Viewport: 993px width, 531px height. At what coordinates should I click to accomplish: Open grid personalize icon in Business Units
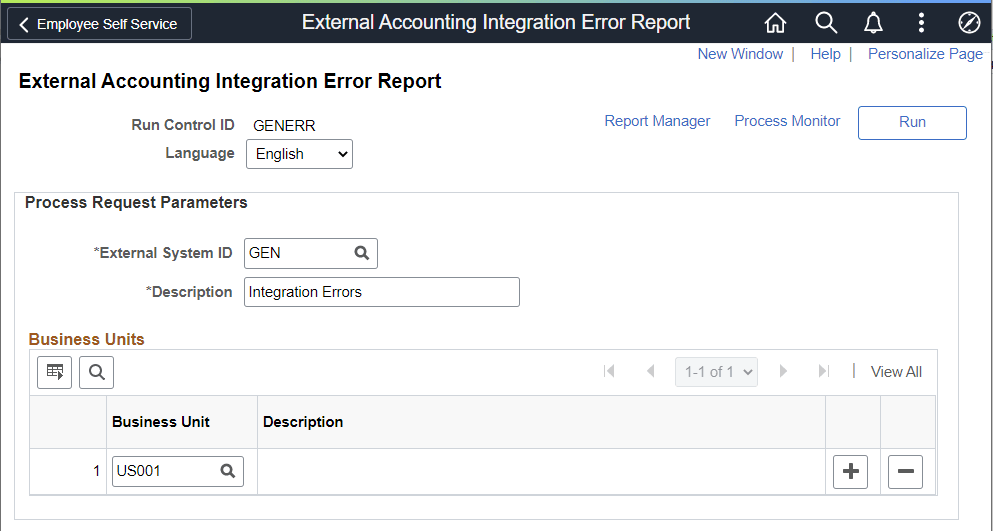click(x=54, y=372)
